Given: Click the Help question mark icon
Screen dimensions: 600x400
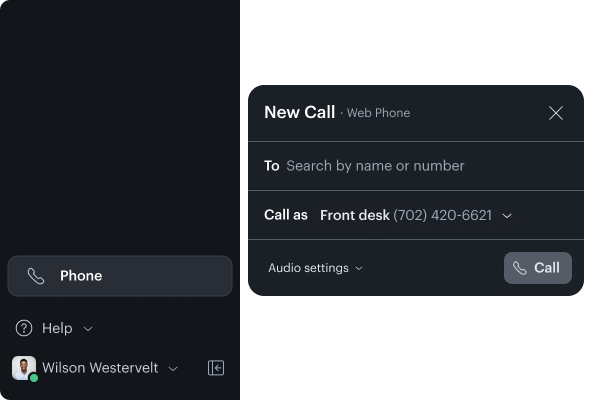Looking at the screenshot, I should 24,328.
